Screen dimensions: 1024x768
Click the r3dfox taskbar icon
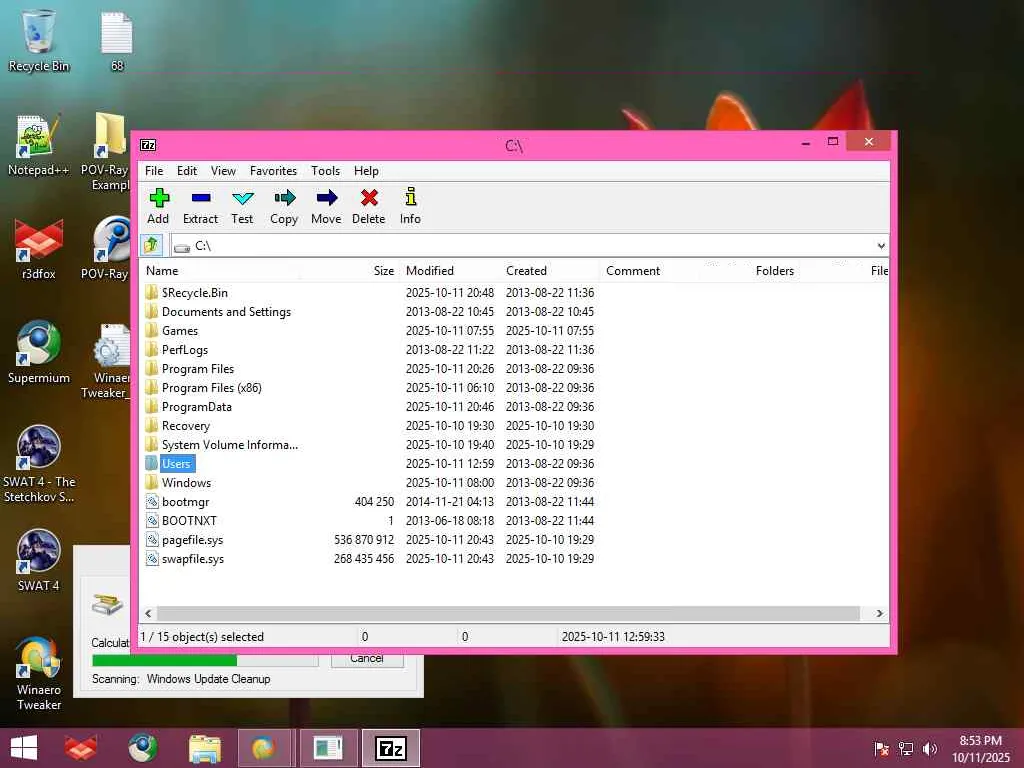pos(81,748)
